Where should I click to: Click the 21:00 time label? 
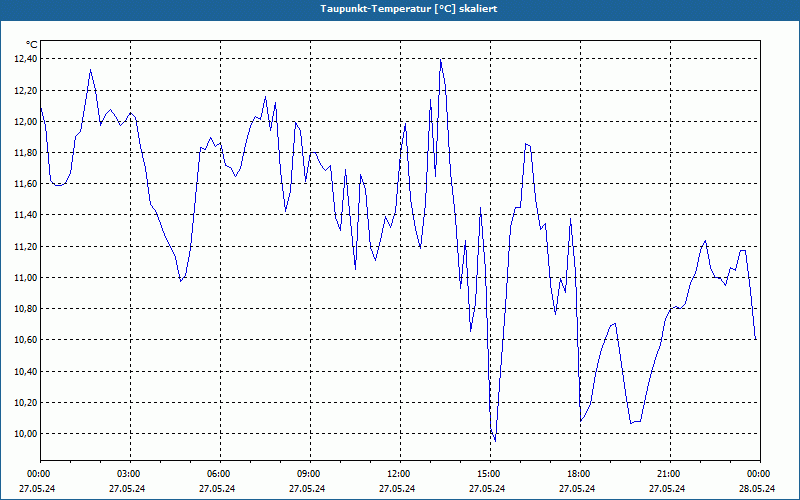pos(670,474)
